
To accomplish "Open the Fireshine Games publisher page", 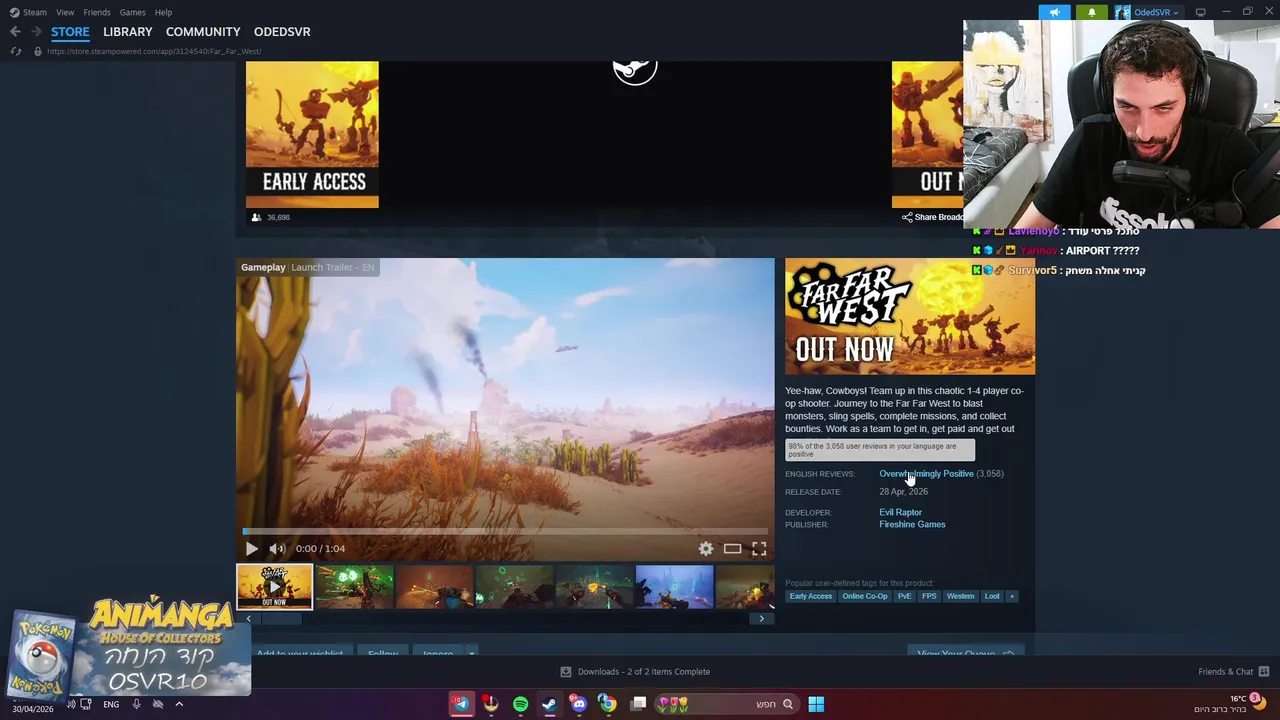I will 912,524.
